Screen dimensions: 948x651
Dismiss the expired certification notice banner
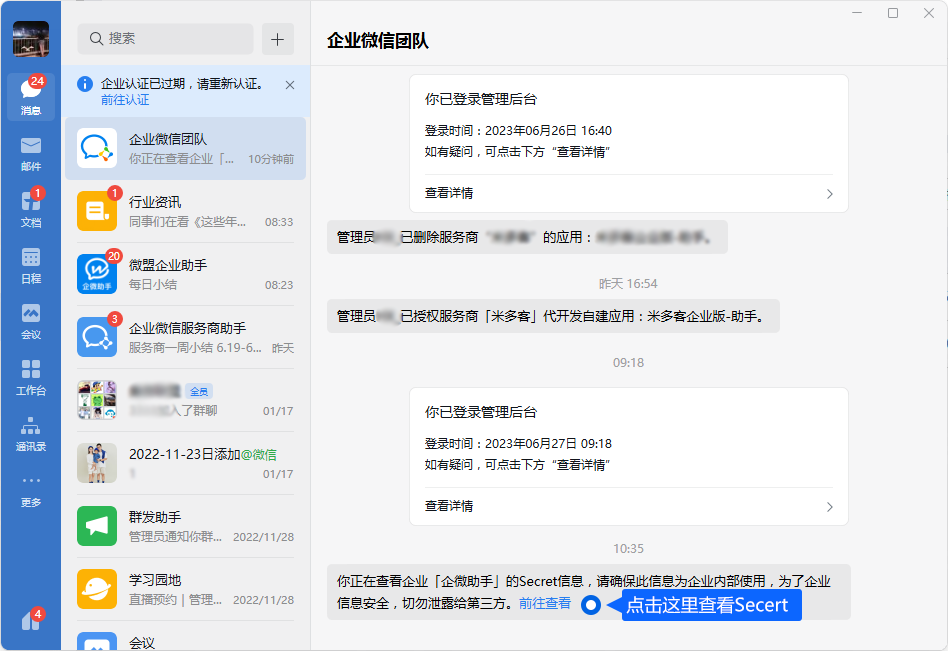(x=290, y=85)
